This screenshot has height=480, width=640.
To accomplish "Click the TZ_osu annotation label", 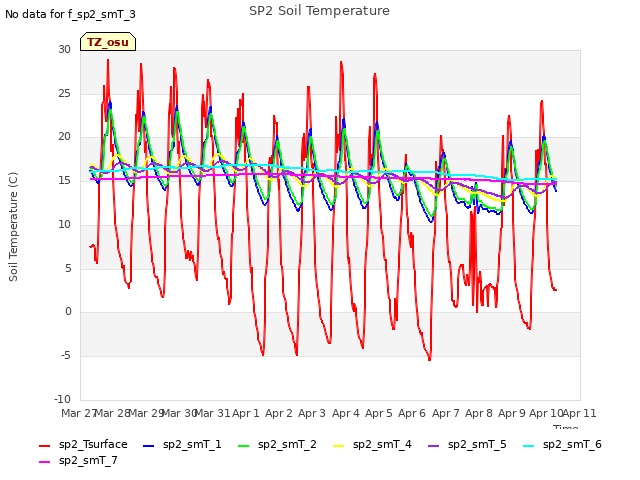I will (x=108, y=42).
